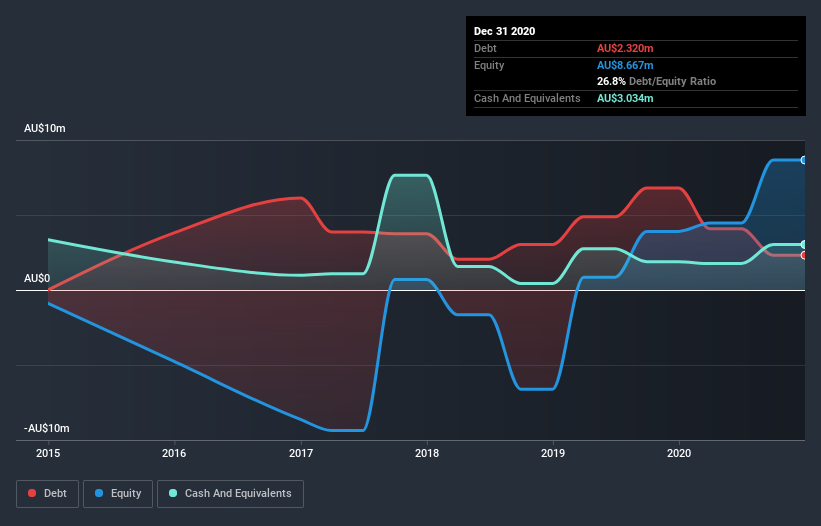Click the Equity row label in tooltip
821x526 pixels.
click(x=489, y=65)
